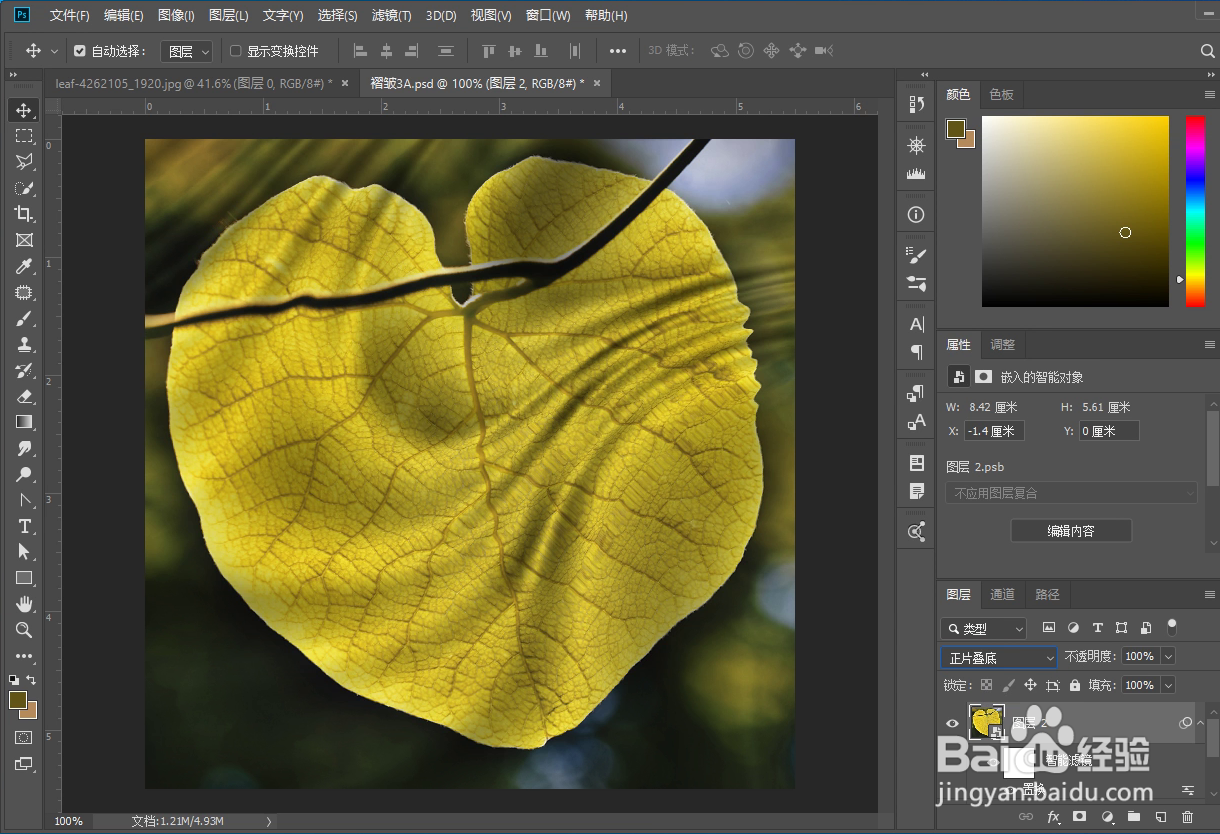1220x834 pixels.
Task: Select the Zoom tool in the toolbox
Action: 24,630
